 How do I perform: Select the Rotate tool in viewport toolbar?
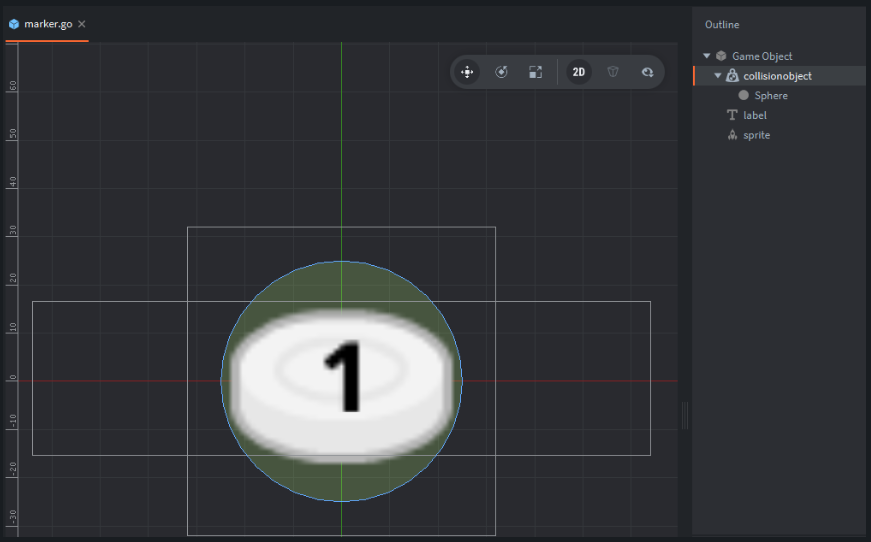pyautogui.click(x=501, y=72)
